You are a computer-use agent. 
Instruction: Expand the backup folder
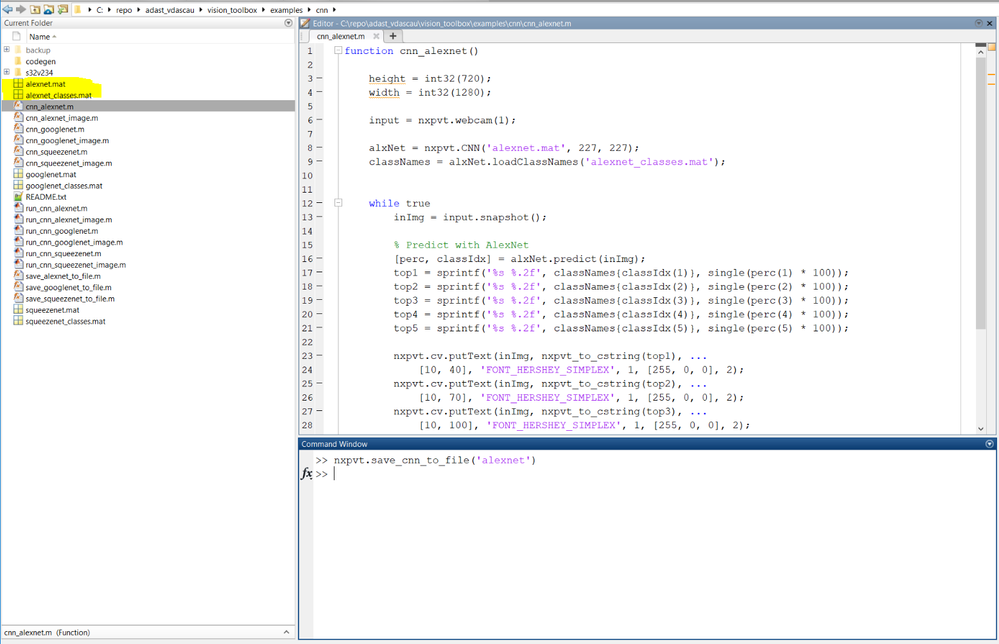[7, 50]
